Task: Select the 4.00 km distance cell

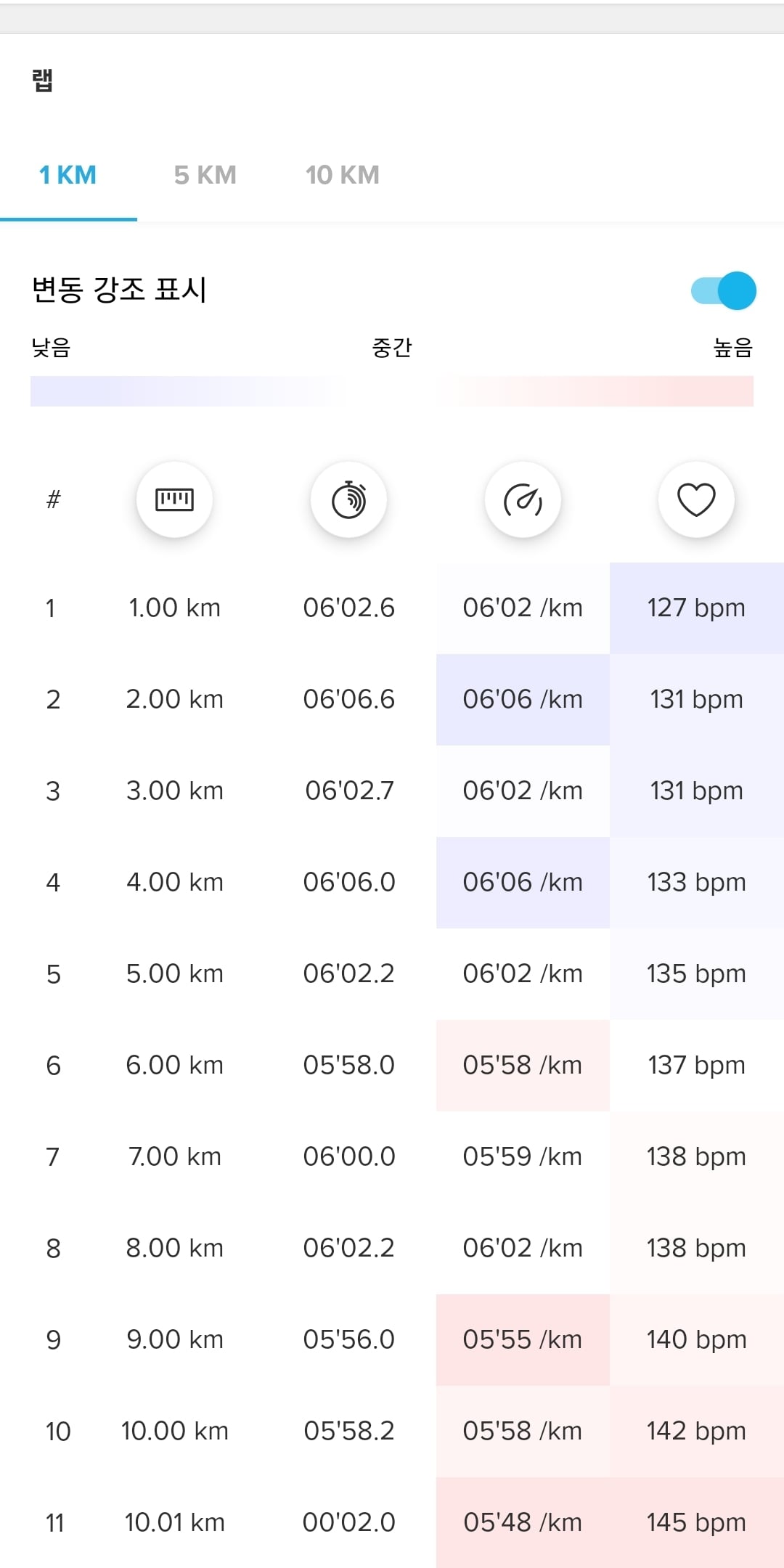Action: [x=175, y=882]
